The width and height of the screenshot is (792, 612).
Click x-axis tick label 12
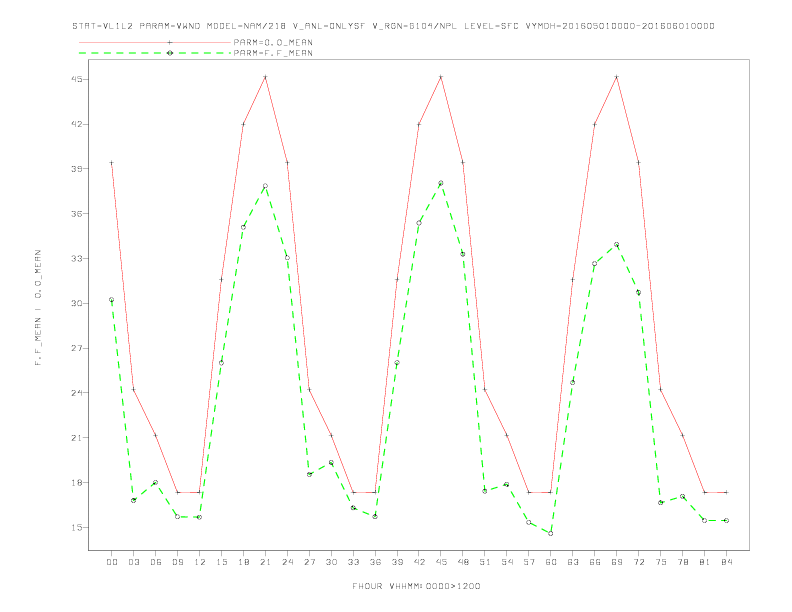(x=200, y=562)
